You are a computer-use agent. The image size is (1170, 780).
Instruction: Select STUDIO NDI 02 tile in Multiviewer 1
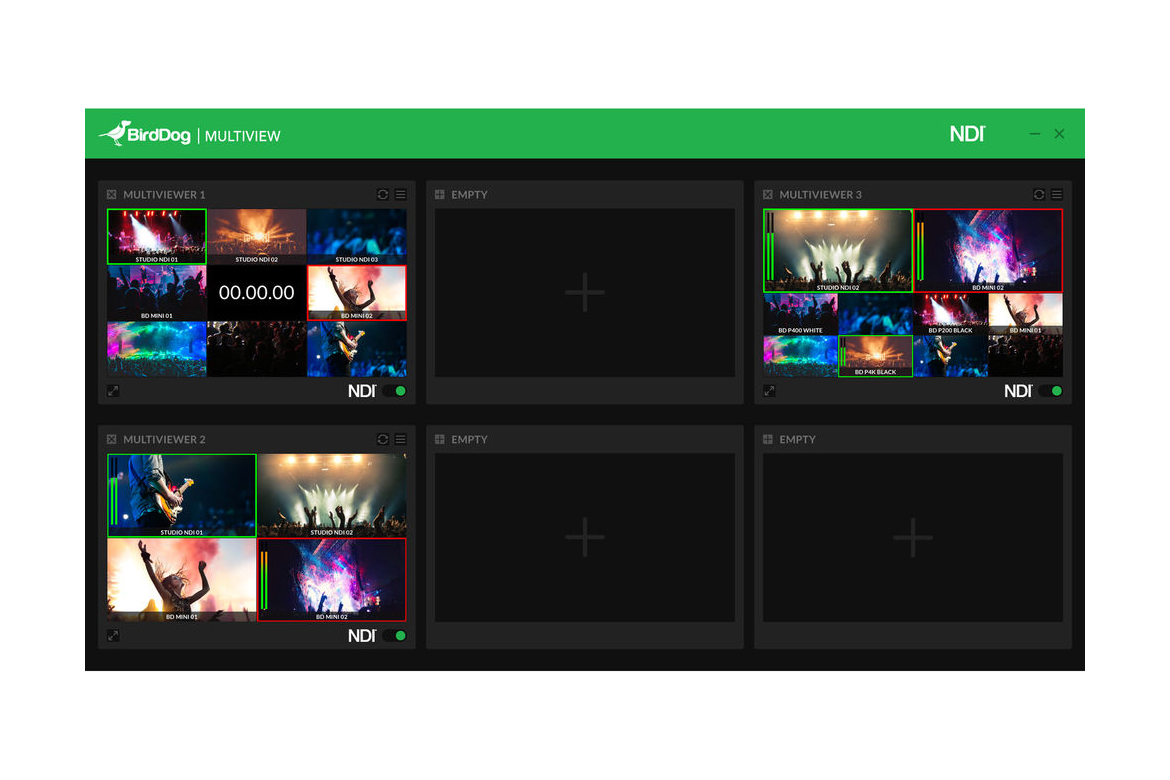coord(257,236)
